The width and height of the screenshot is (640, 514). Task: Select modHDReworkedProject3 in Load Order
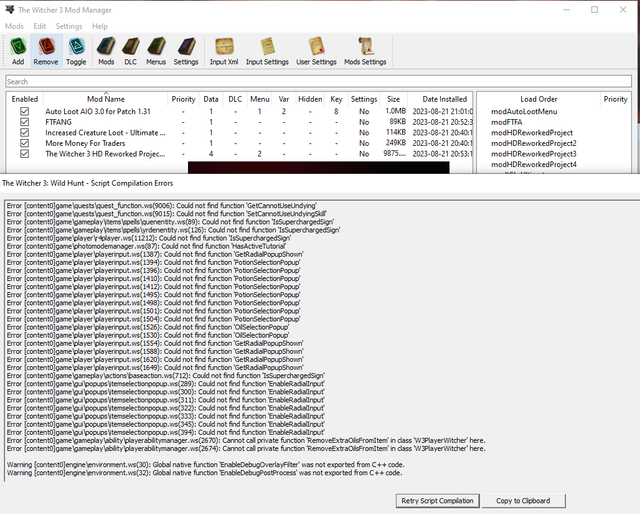(x=533, y=154)
